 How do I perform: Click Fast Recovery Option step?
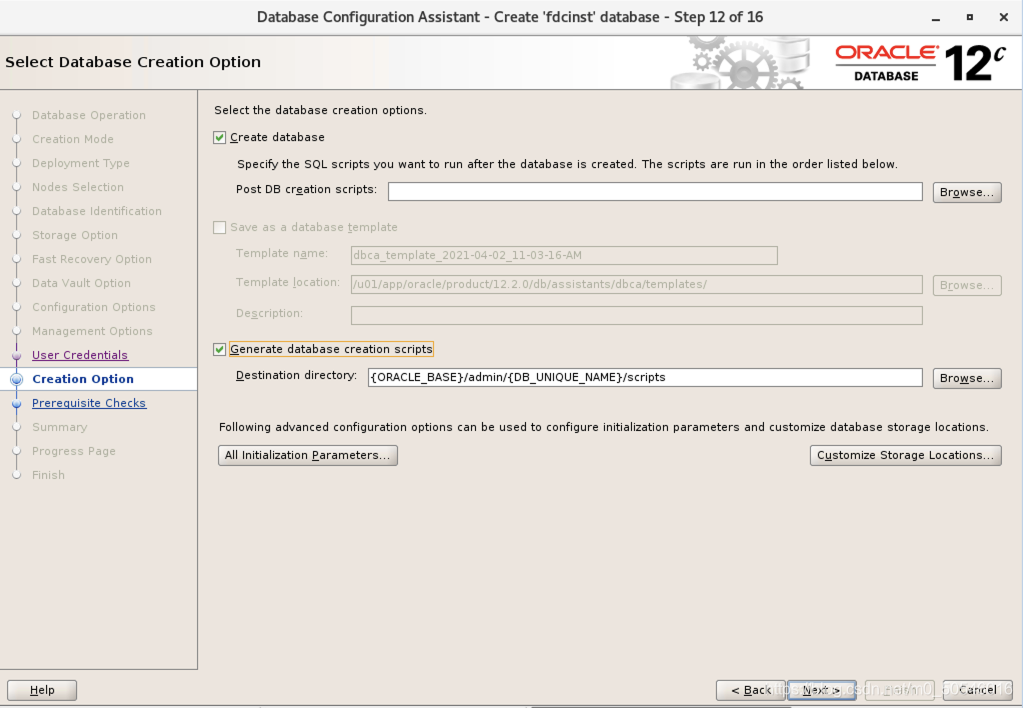point(92,259)
